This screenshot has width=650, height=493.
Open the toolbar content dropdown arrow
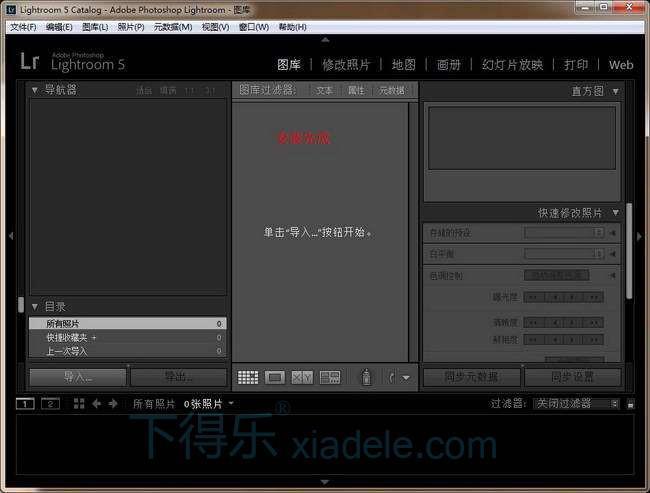click(x=406, y=378)
